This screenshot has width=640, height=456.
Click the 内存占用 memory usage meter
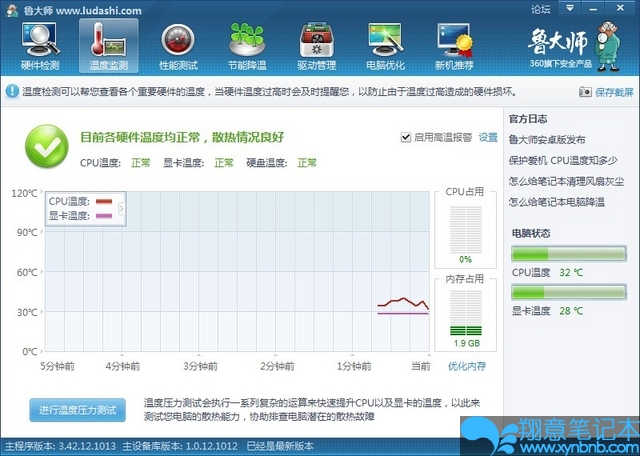(465, 313)
